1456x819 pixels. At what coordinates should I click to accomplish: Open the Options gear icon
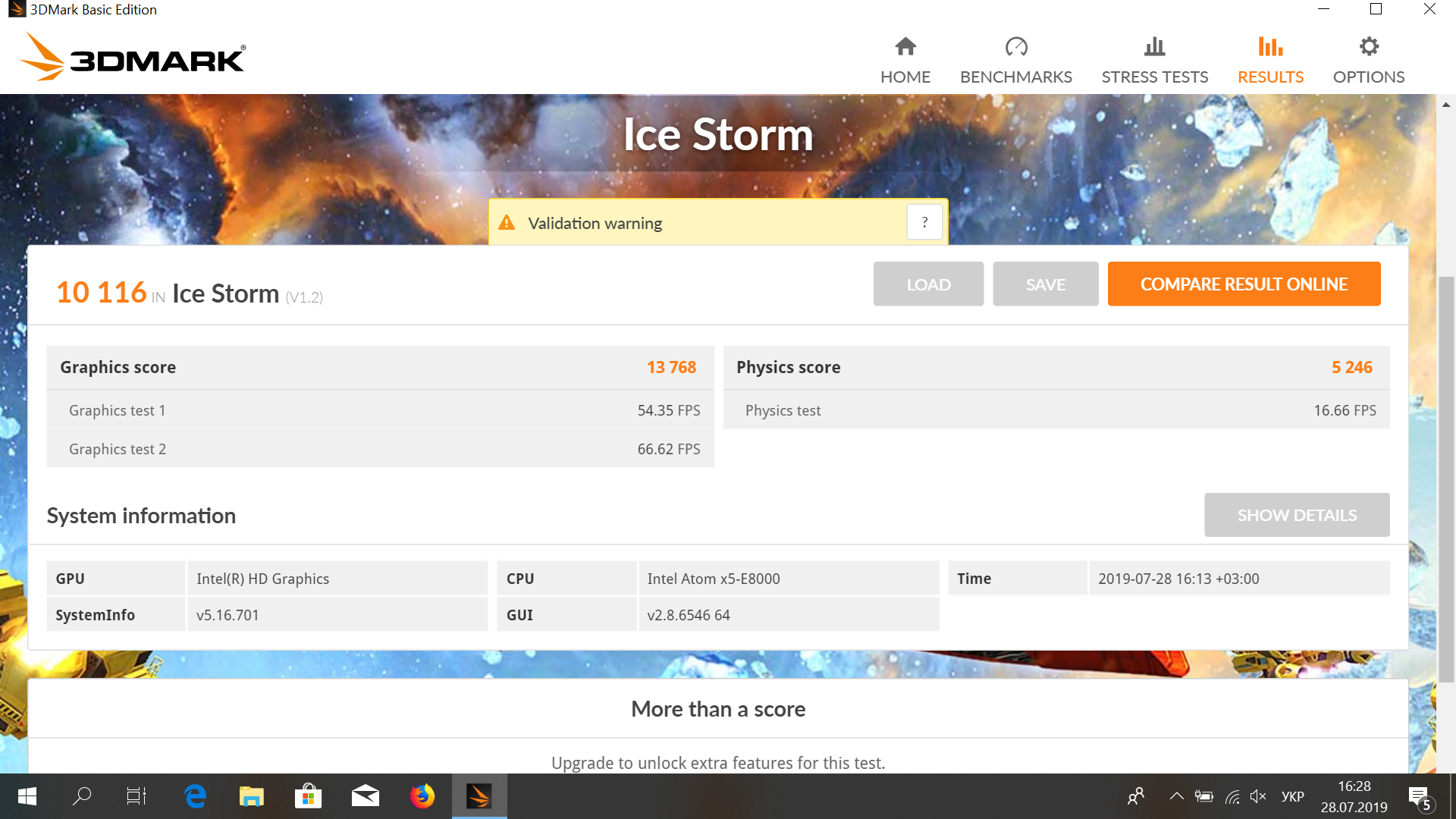(x=1369, y=47)
